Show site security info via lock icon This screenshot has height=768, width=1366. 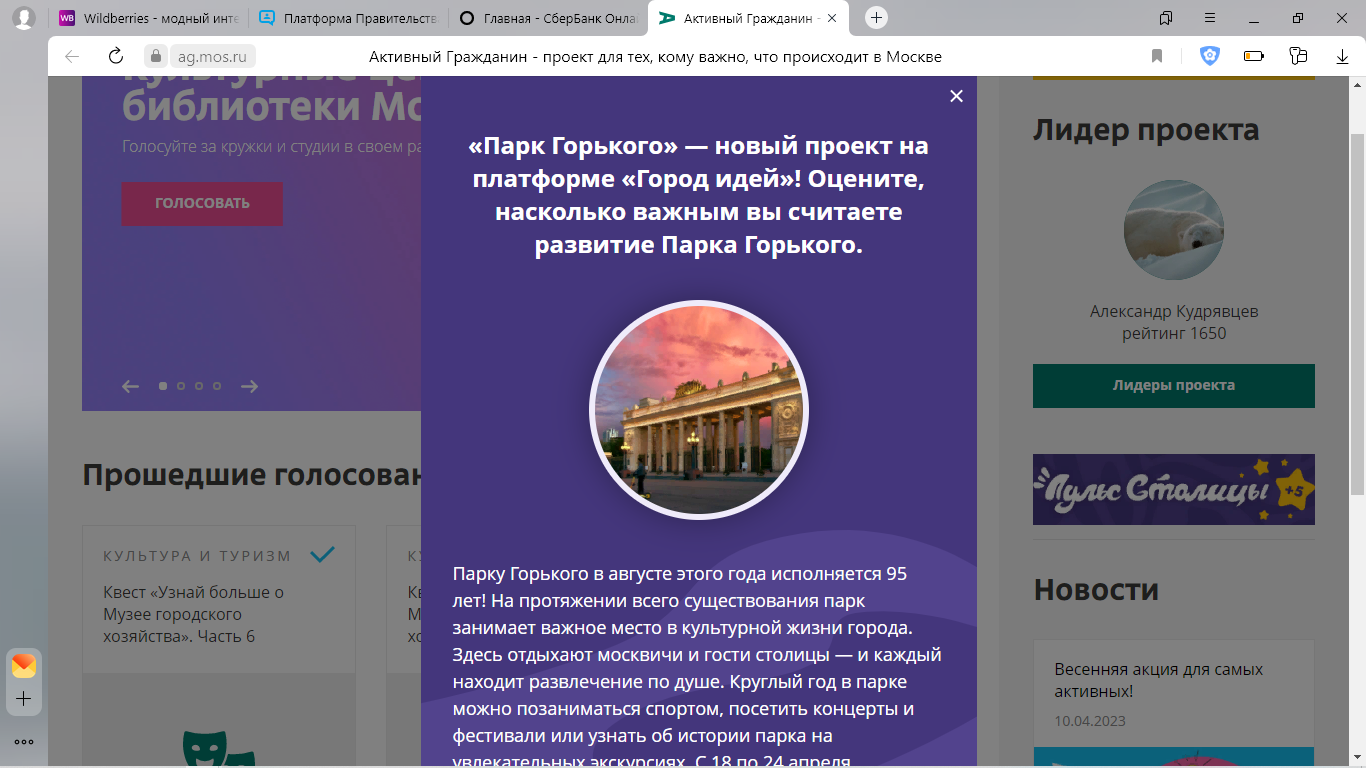click(x=154, y=56)
